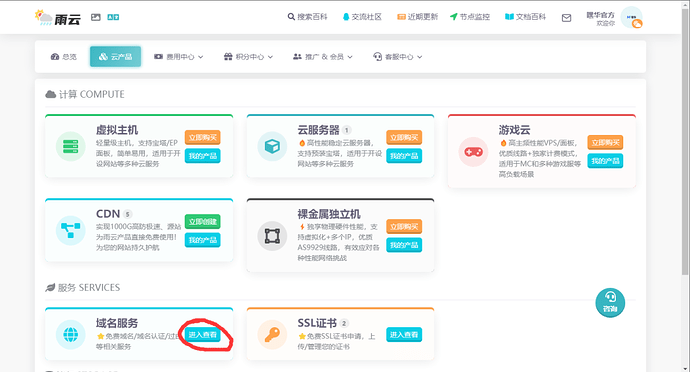The height and width of the screenshot is (372, 690).
Task: Click 进入查看 on the 域名服务 card
Action: pos(202,335)
